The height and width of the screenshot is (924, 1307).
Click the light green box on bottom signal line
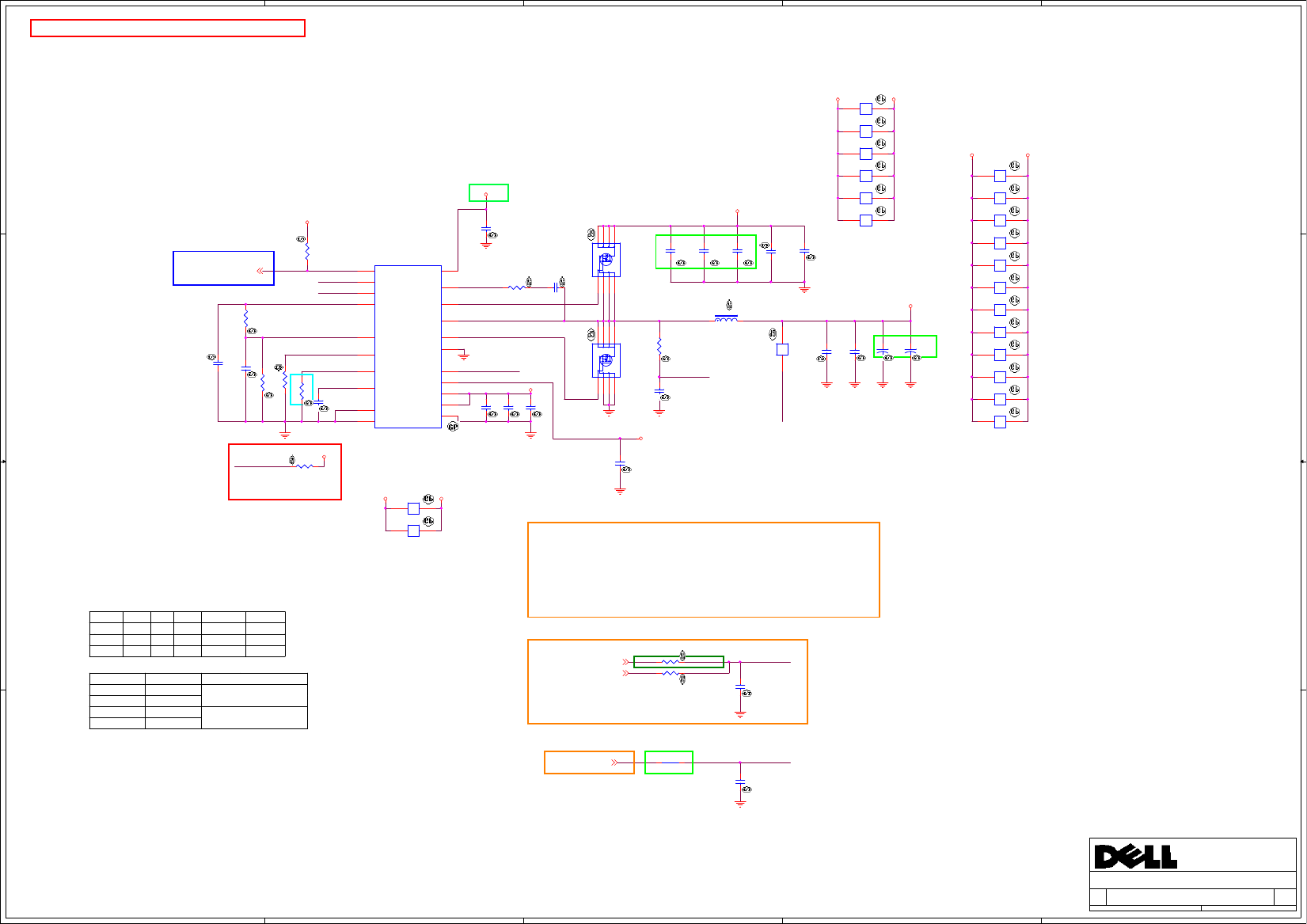pos(669,762)
